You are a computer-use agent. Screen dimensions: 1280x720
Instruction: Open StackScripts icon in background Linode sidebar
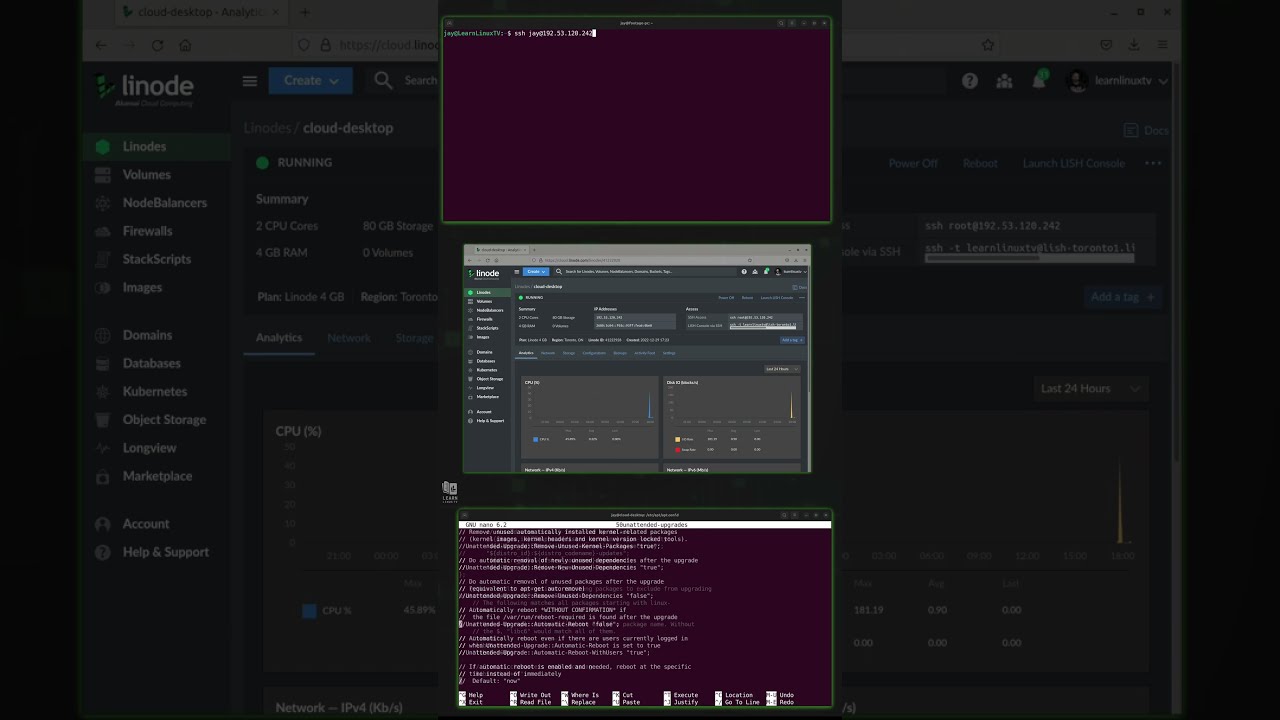pos(102,259)
